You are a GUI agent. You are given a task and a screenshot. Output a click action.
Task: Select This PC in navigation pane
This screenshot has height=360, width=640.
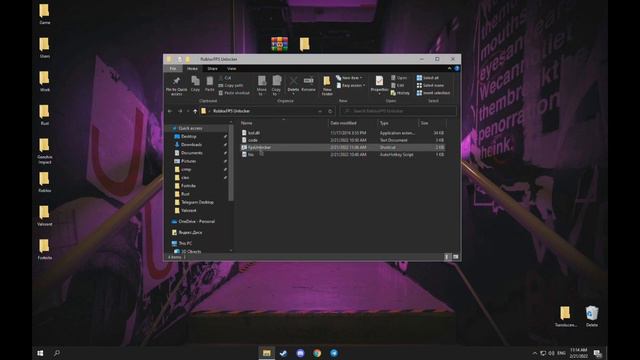coord(185,243)
